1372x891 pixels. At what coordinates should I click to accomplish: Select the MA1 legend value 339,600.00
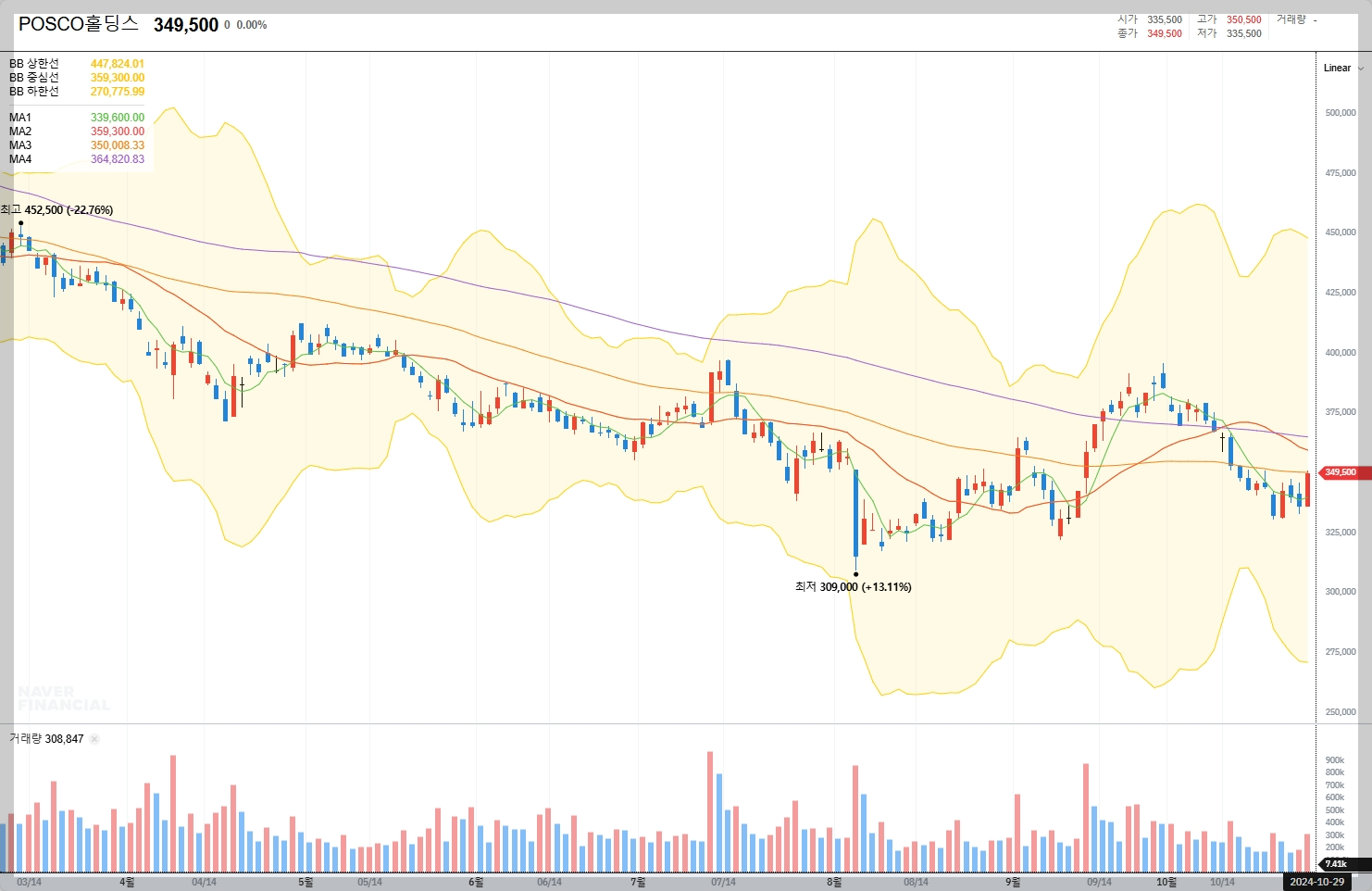pyautogui.click(x=118, y=118)
